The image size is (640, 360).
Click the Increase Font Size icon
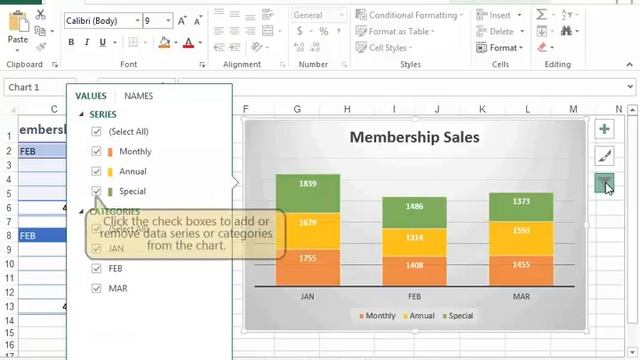click(x=182, y=20)
